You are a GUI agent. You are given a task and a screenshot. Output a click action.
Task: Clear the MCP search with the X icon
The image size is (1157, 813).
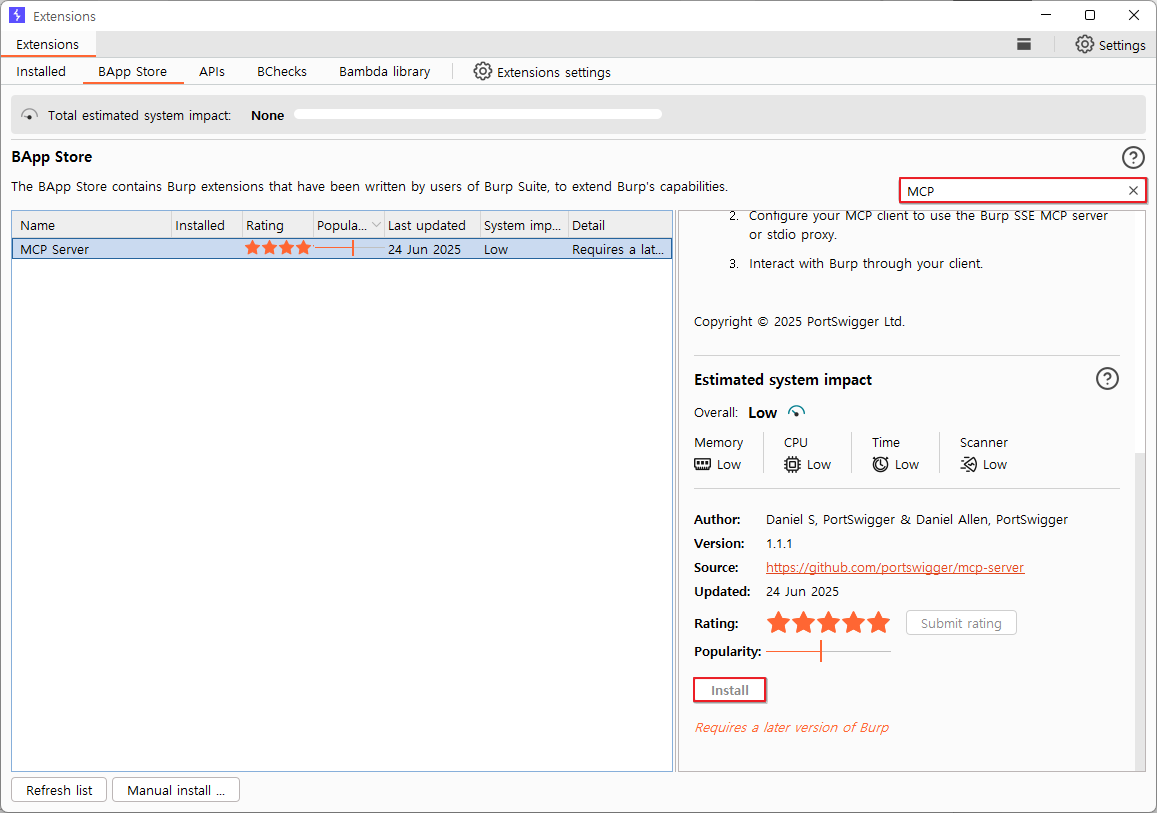(x=1133, y=190)
